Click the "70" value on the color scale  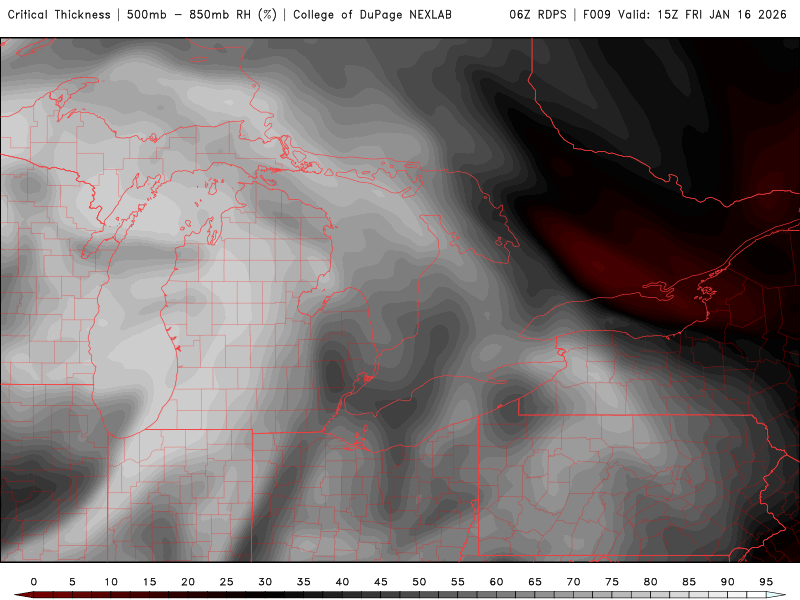[573, 582]
